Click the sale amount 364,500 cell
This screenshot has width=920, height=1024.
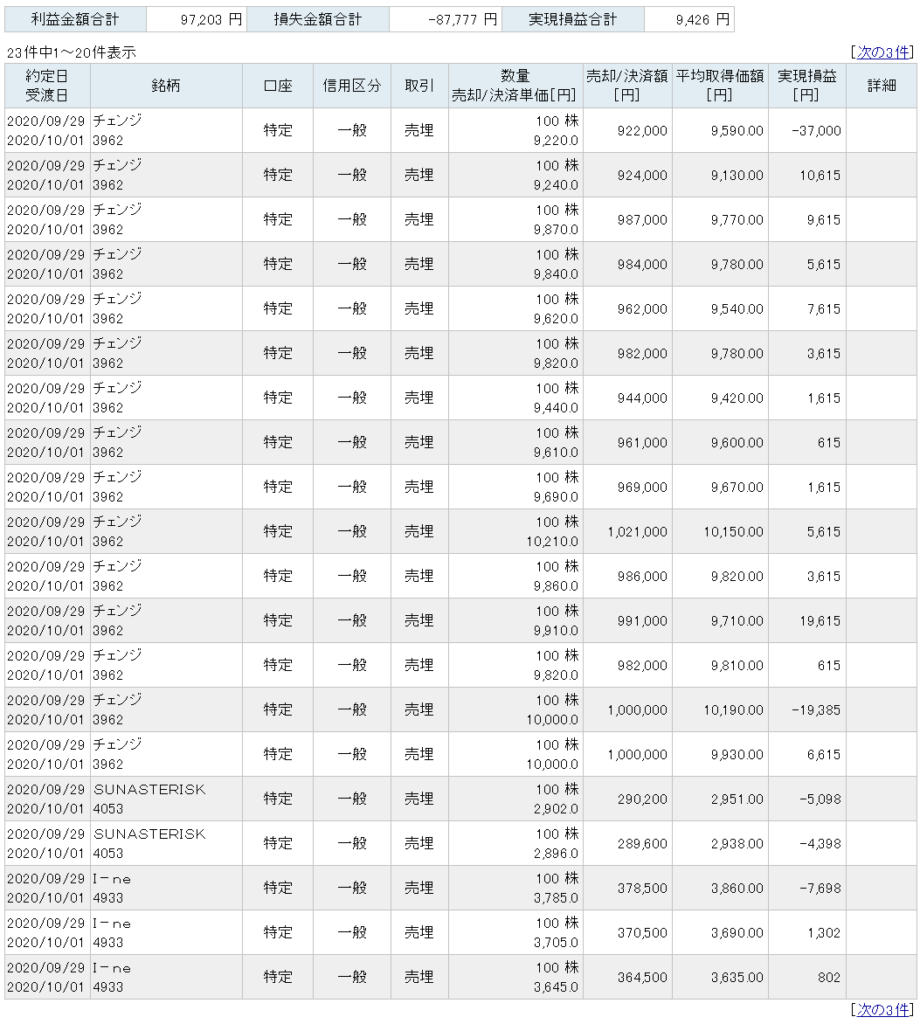pyautogui.click(x=627, y=978)
